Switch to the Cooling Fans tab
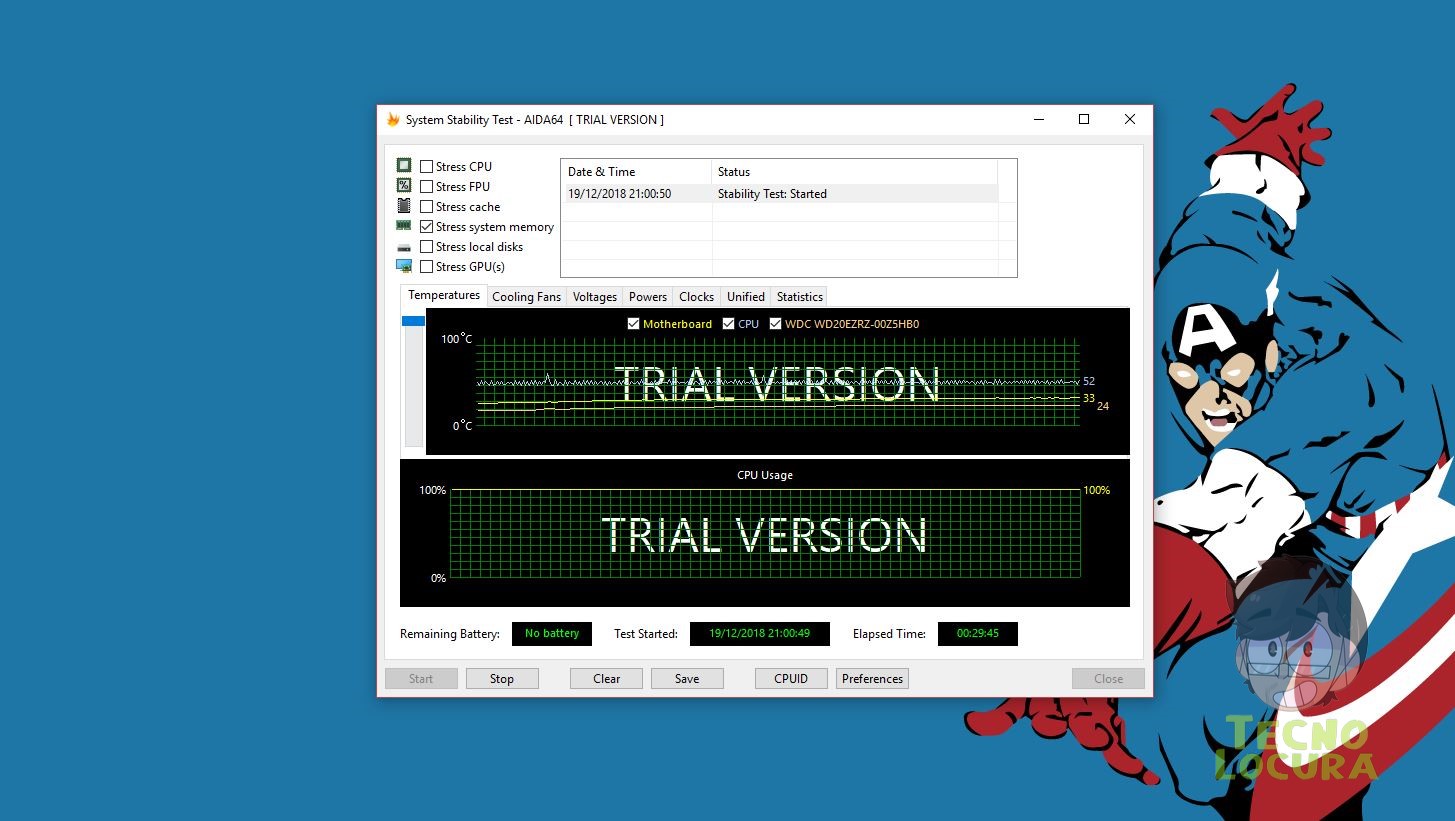 coord(527,297)
